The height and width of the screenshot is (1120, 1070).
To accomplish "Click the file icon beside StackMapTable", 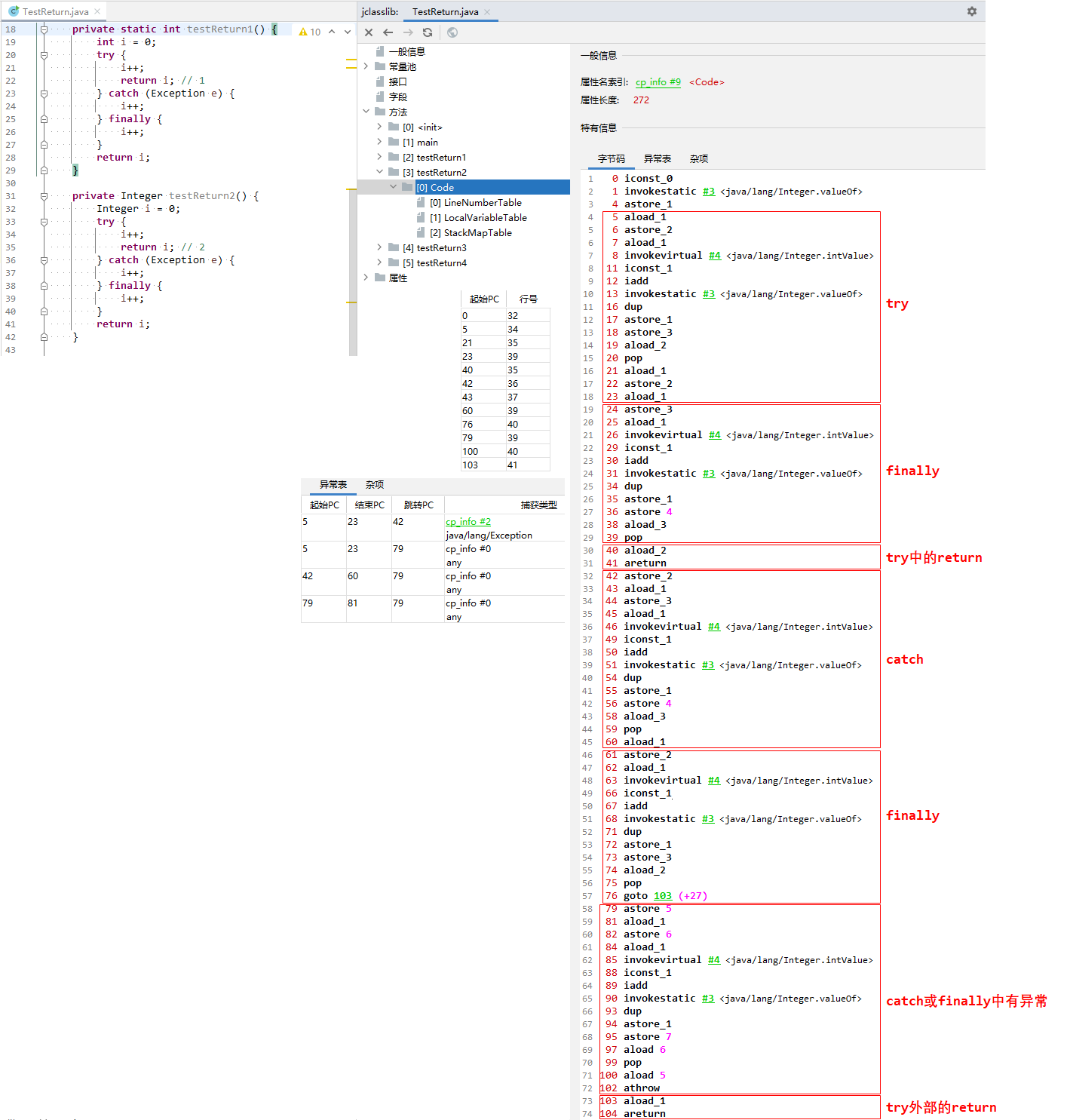I will [421, 232].
